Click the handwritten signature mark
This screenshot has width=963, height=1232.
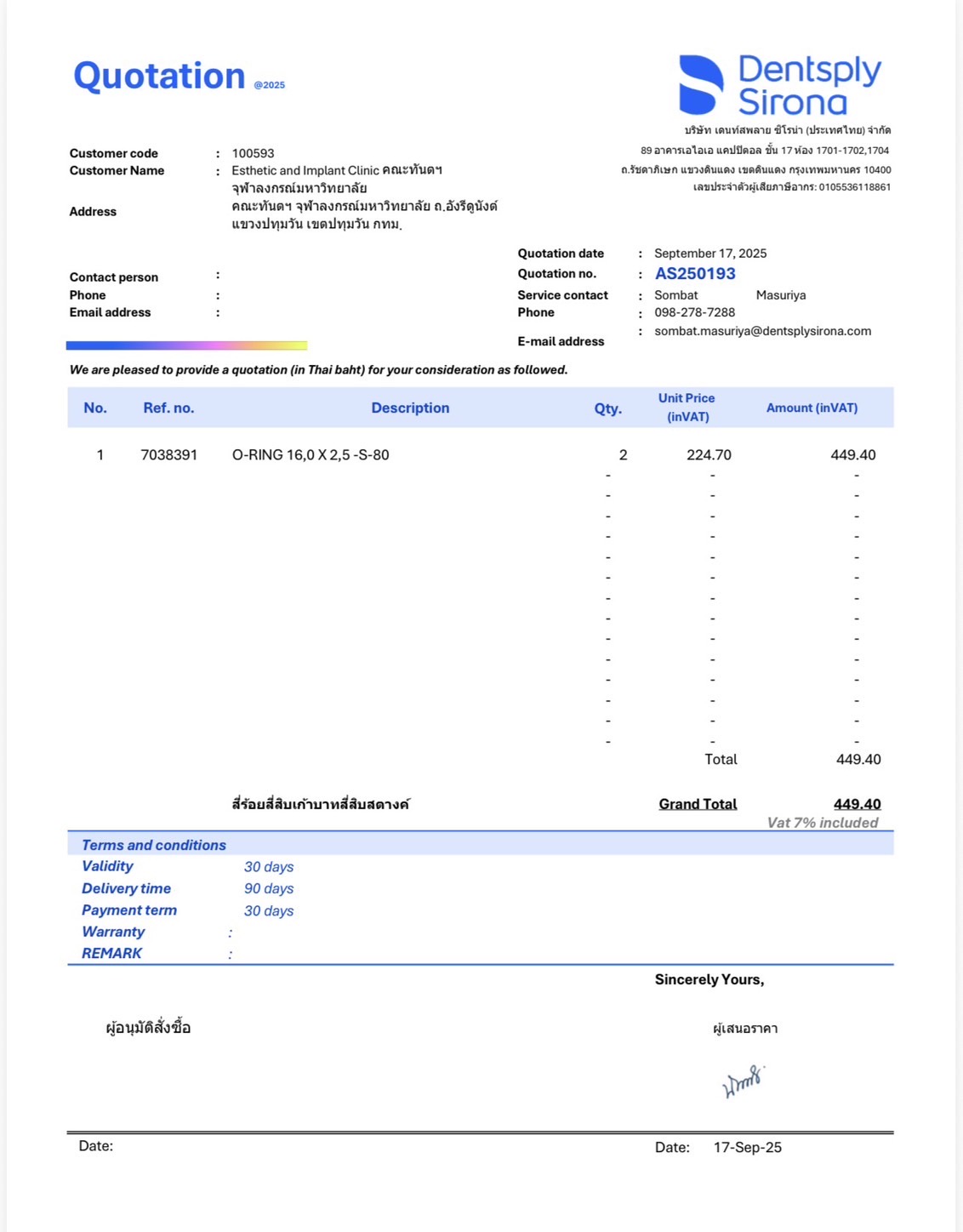click(743, 1081)
